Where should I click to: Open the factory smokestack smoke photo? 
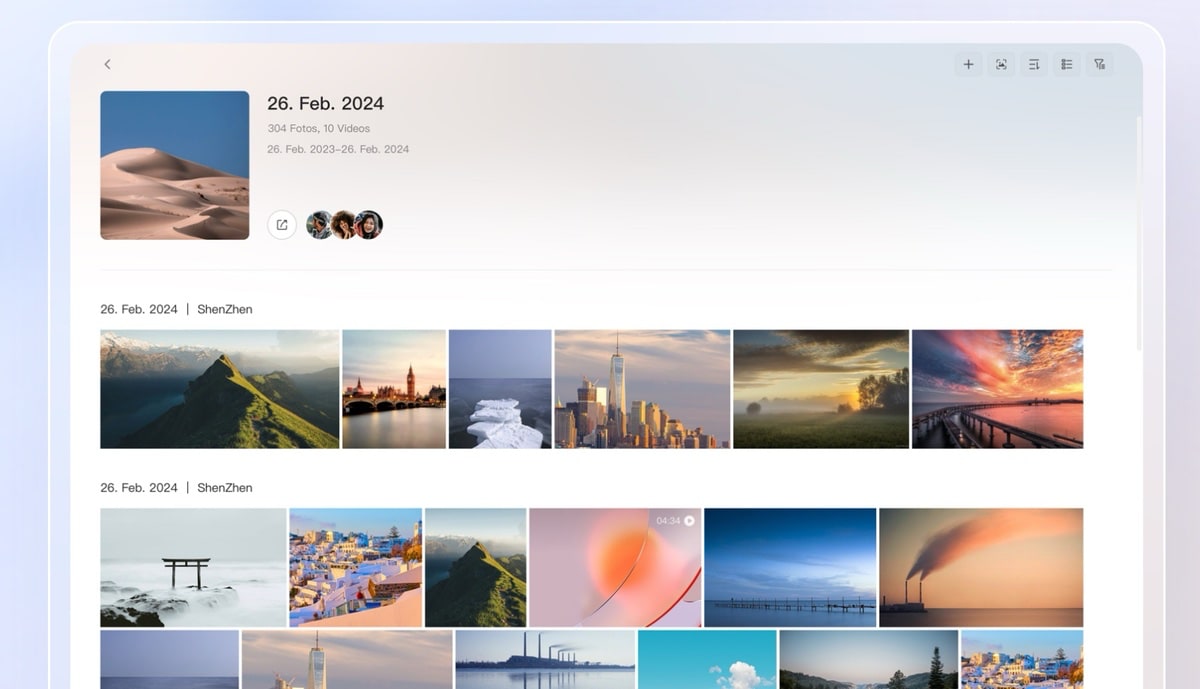click(x=980, y=567)
